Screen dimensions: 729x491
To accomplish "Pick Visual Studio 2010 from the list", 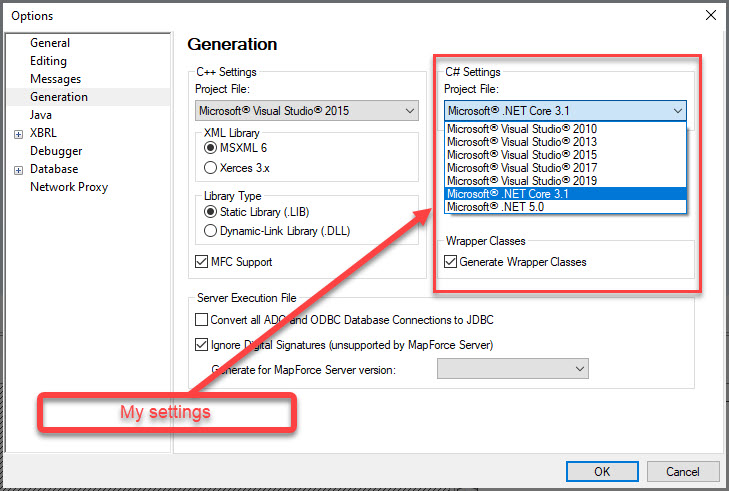I will pyautogui.click(x=565, y=129).
